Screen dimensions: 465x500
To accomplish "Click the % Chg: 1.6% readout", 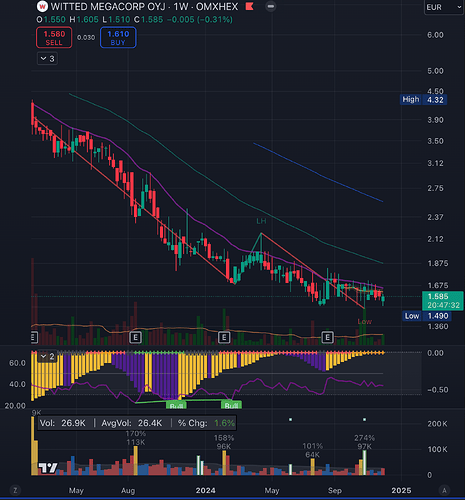I will pyautogui.click(x=206, y=423).
